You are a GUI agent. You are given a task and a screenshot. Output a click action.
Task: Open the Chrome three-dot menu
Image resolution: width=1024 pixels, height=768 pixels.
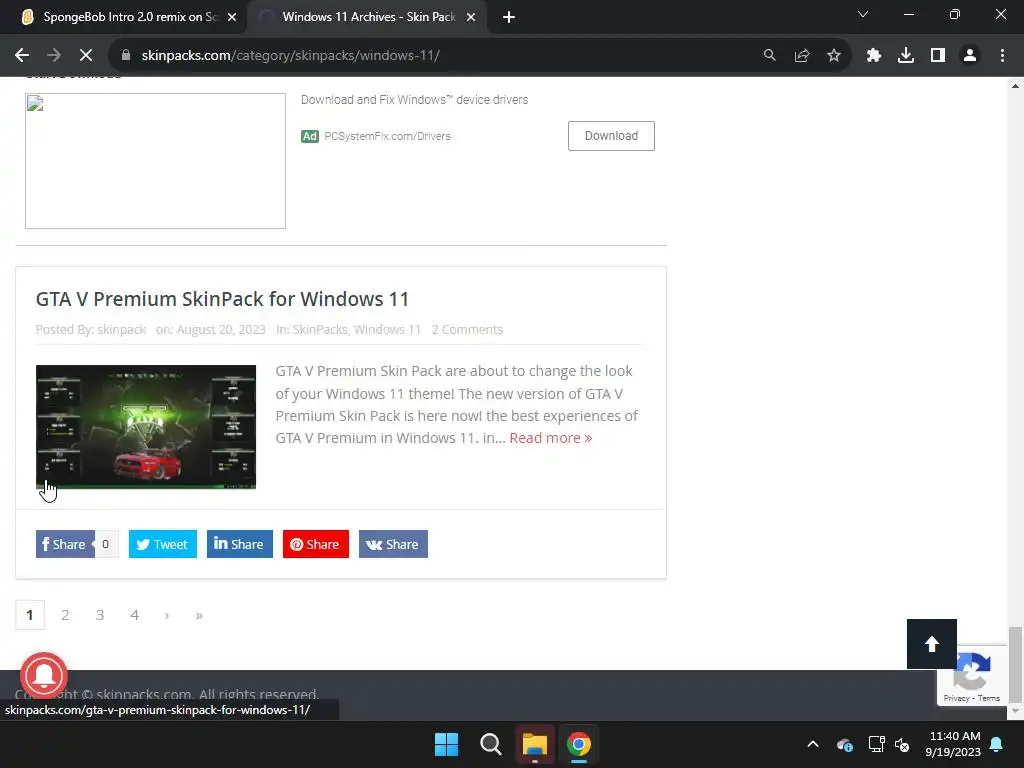[1002, 56]
